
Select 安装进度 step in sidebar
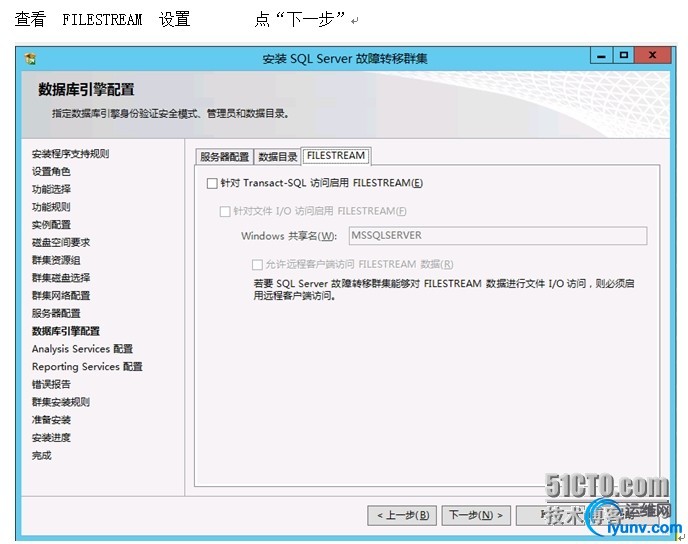click(x=51, y=438)
